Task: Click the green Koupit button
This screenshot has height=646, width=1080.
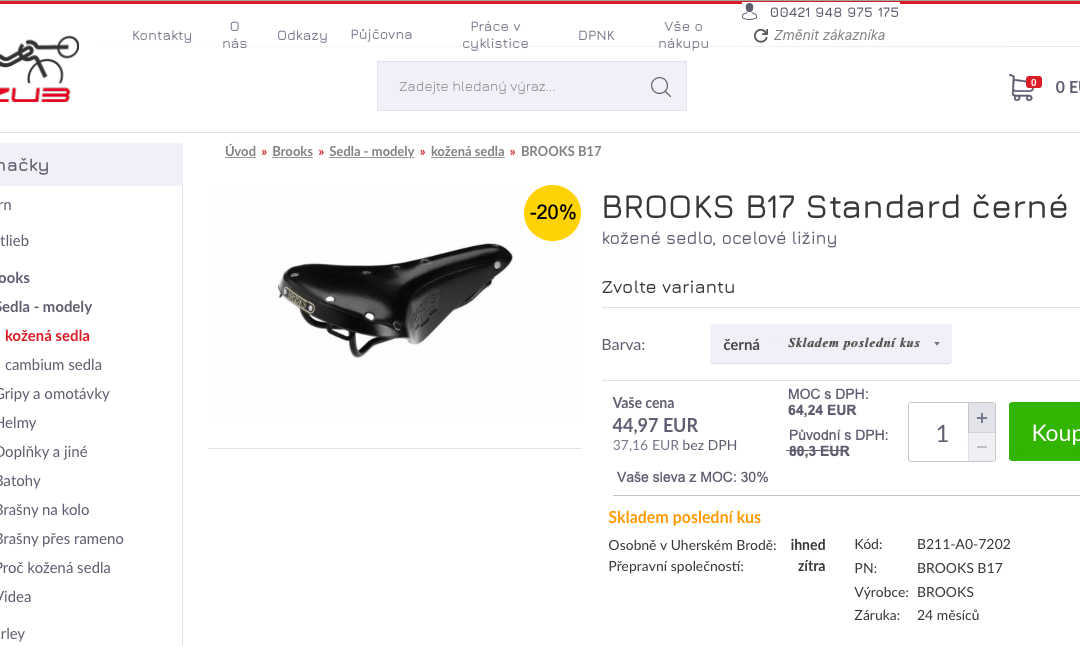Action: point(1045,432)
